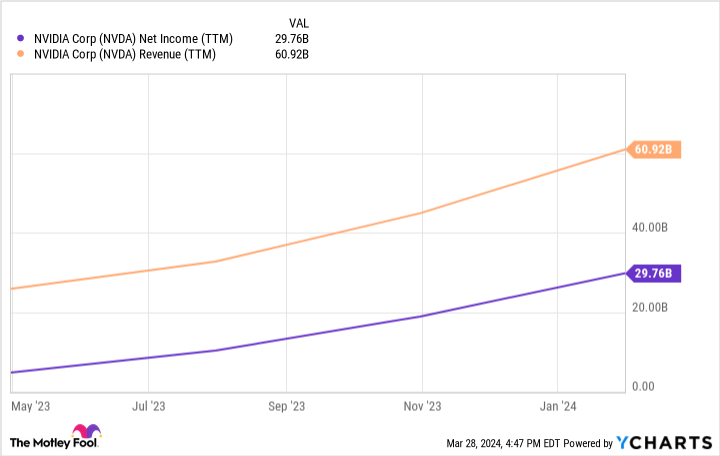Click the Jul '23 x-axis label

pos(148,406)
